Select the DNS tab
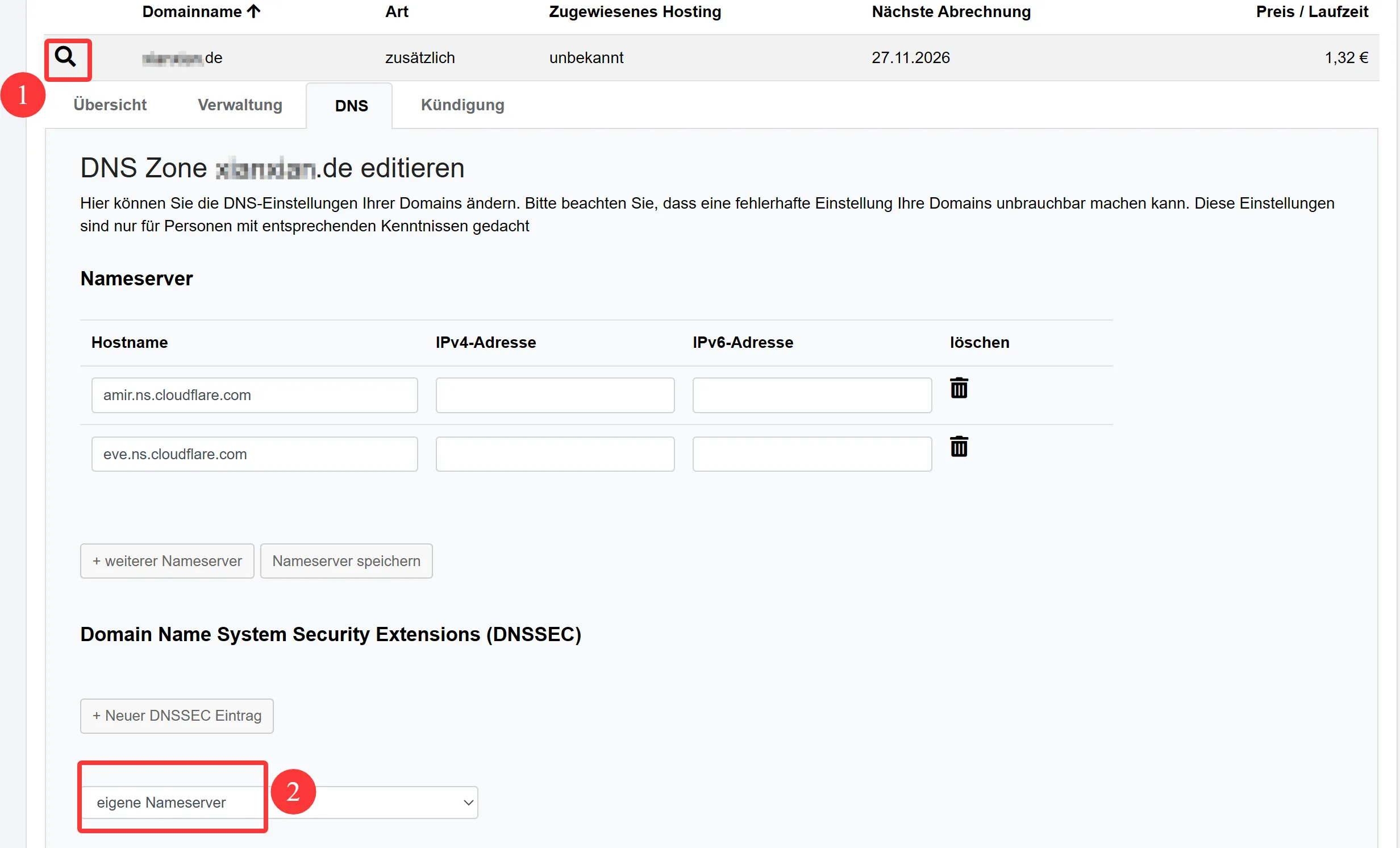Image resolution: width=1400 pixels, height=848 pixels. pos(351,106)
